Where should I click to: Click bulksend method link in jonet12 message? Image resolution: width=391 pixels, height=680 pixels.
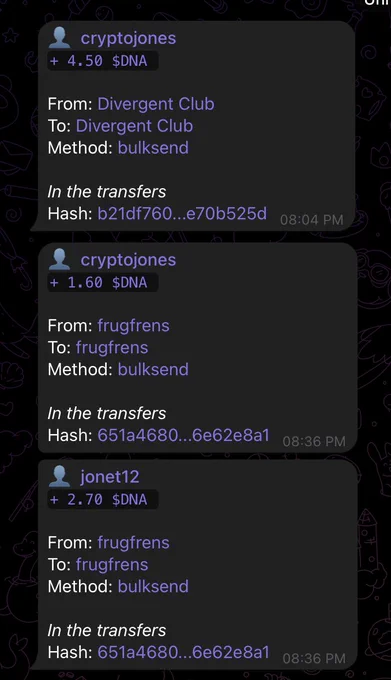(x=153, y=586)
